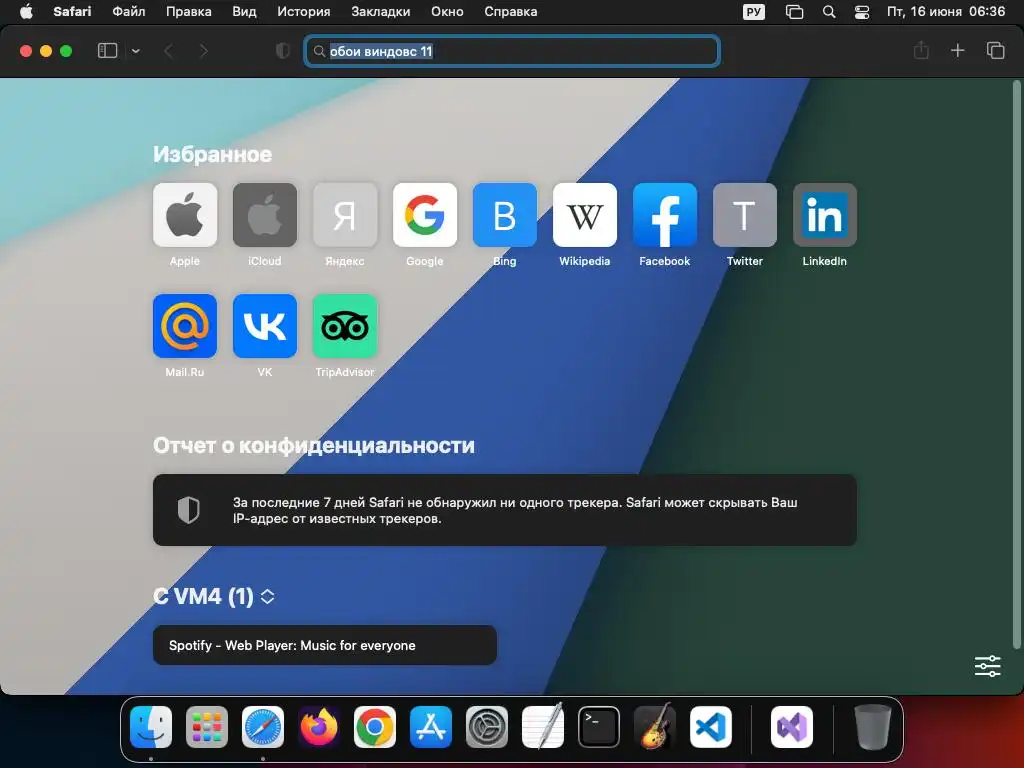Image resolution: width=1024 pixels, height=768 pixels.
Task: Toggle the Safari sidebar button
Action: 107,51
